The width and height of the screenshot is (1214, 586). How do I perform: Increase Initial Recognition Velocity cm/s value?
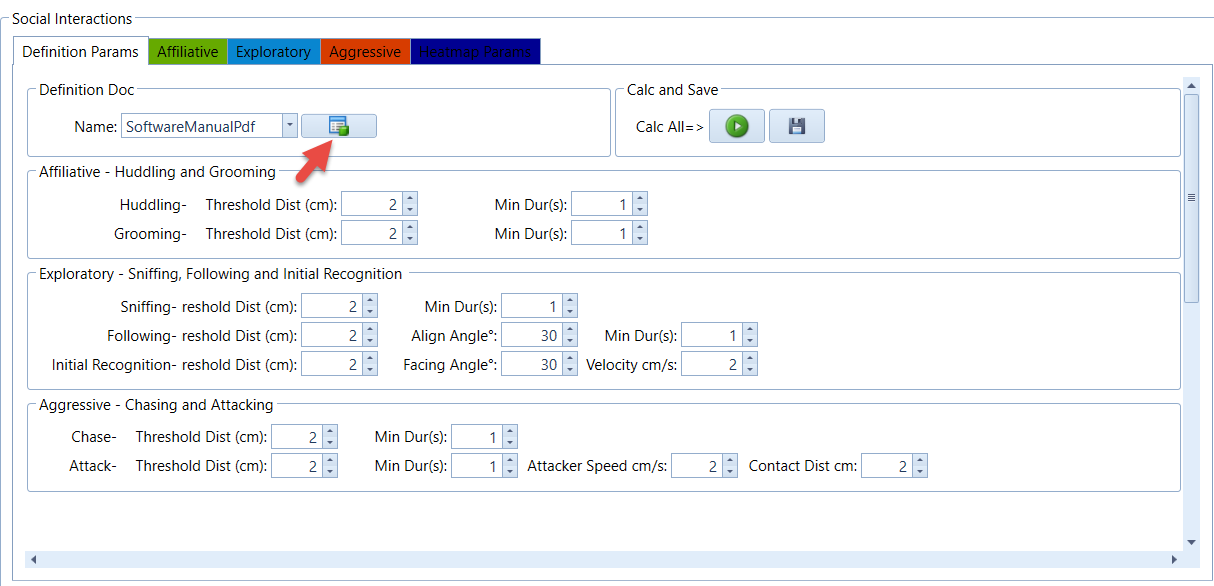click(x=750, y=359)
